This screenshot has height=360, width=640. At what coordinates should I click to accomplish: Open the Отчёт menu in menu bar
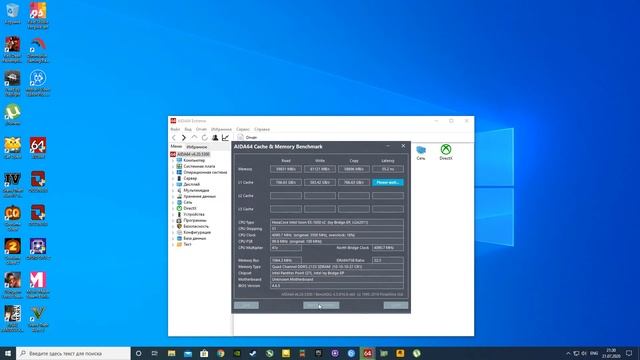[201, 129]
